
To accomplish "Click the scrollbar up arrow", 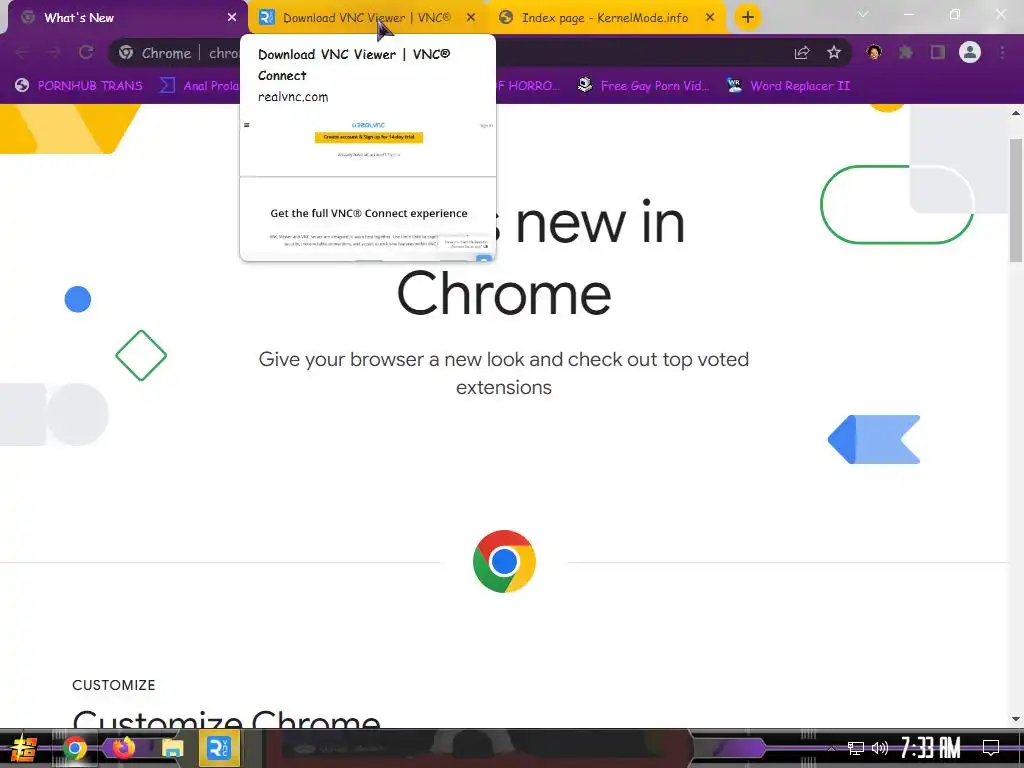I will tap(1016, 113).
